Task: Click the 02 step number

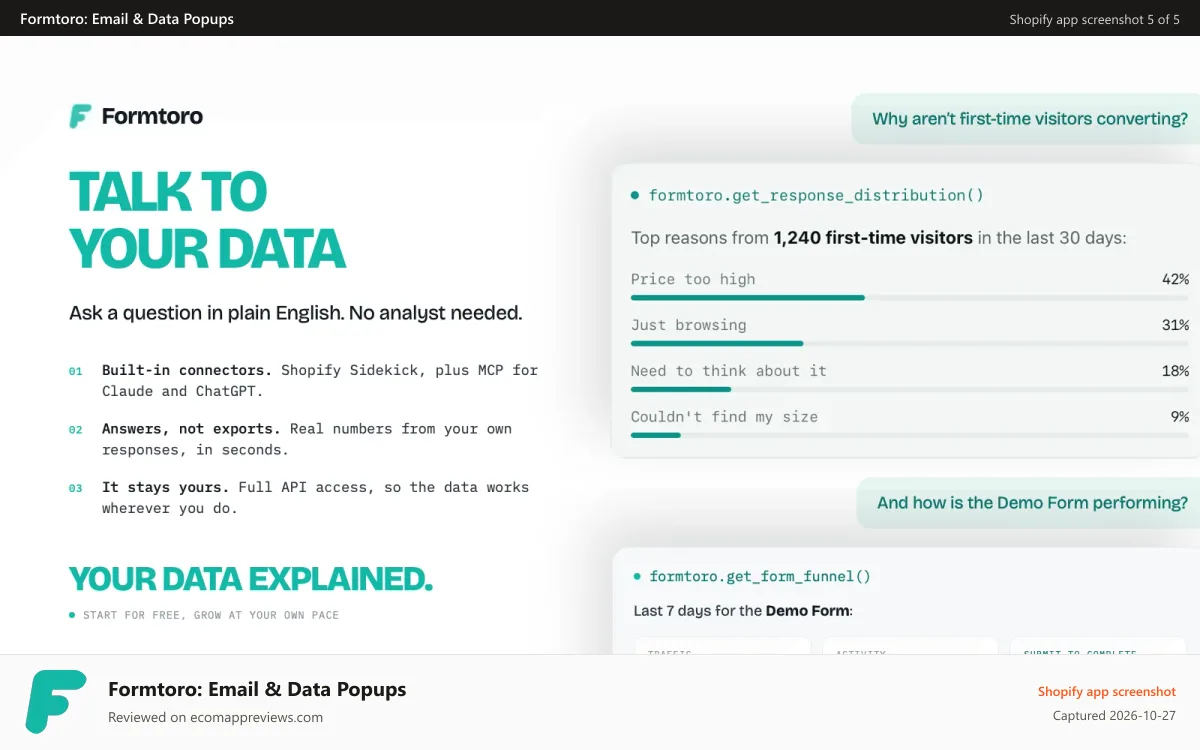Action: [75, 430]
